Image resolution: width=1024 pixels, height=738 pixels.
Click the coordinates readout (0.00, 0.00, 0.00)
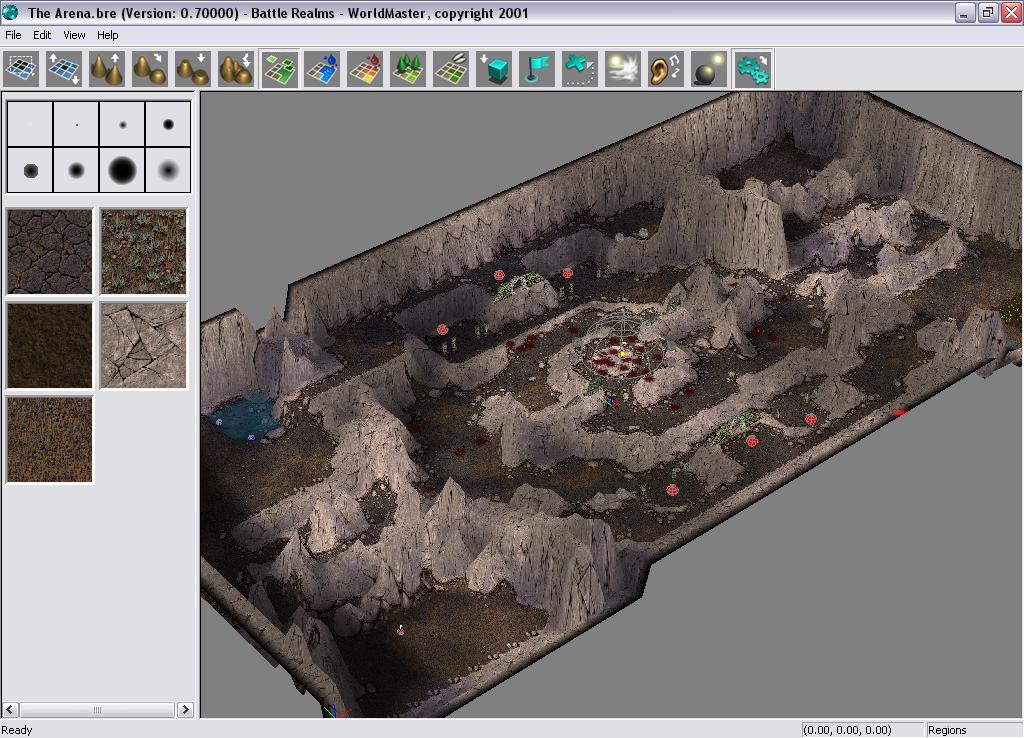pos(847,730)
